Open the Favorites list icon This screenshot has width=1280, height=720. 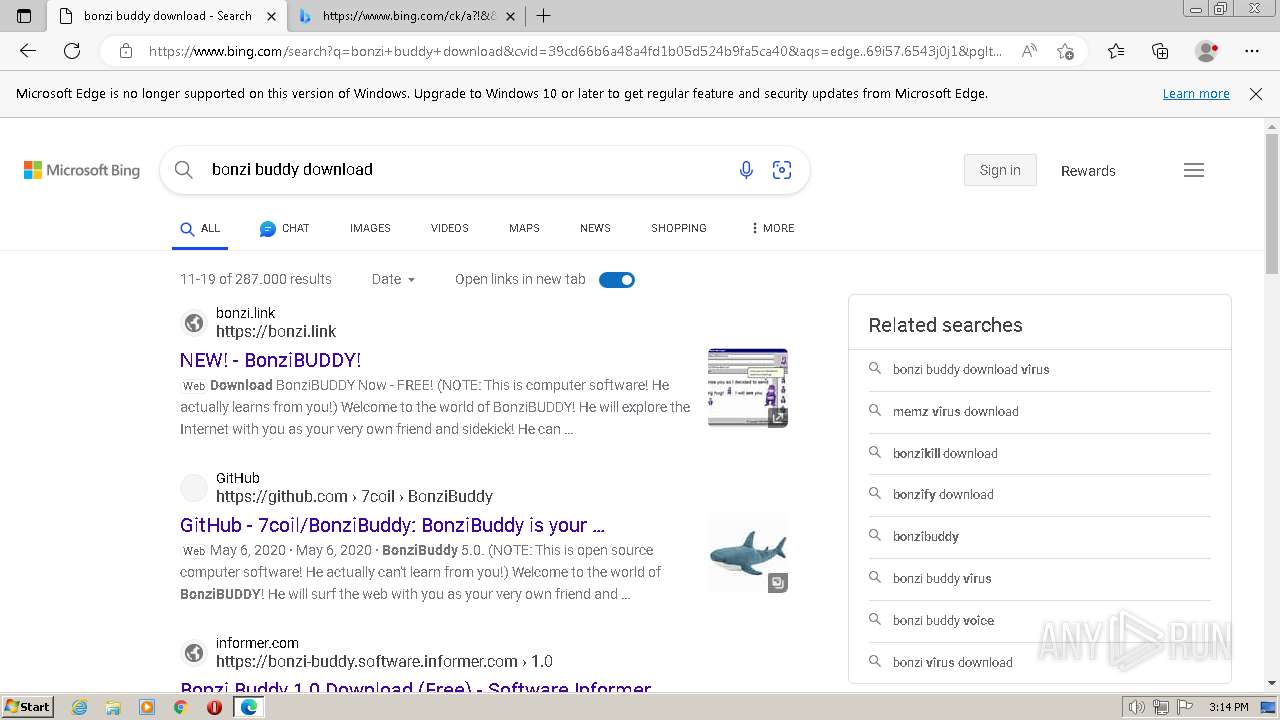[1116, 51]
